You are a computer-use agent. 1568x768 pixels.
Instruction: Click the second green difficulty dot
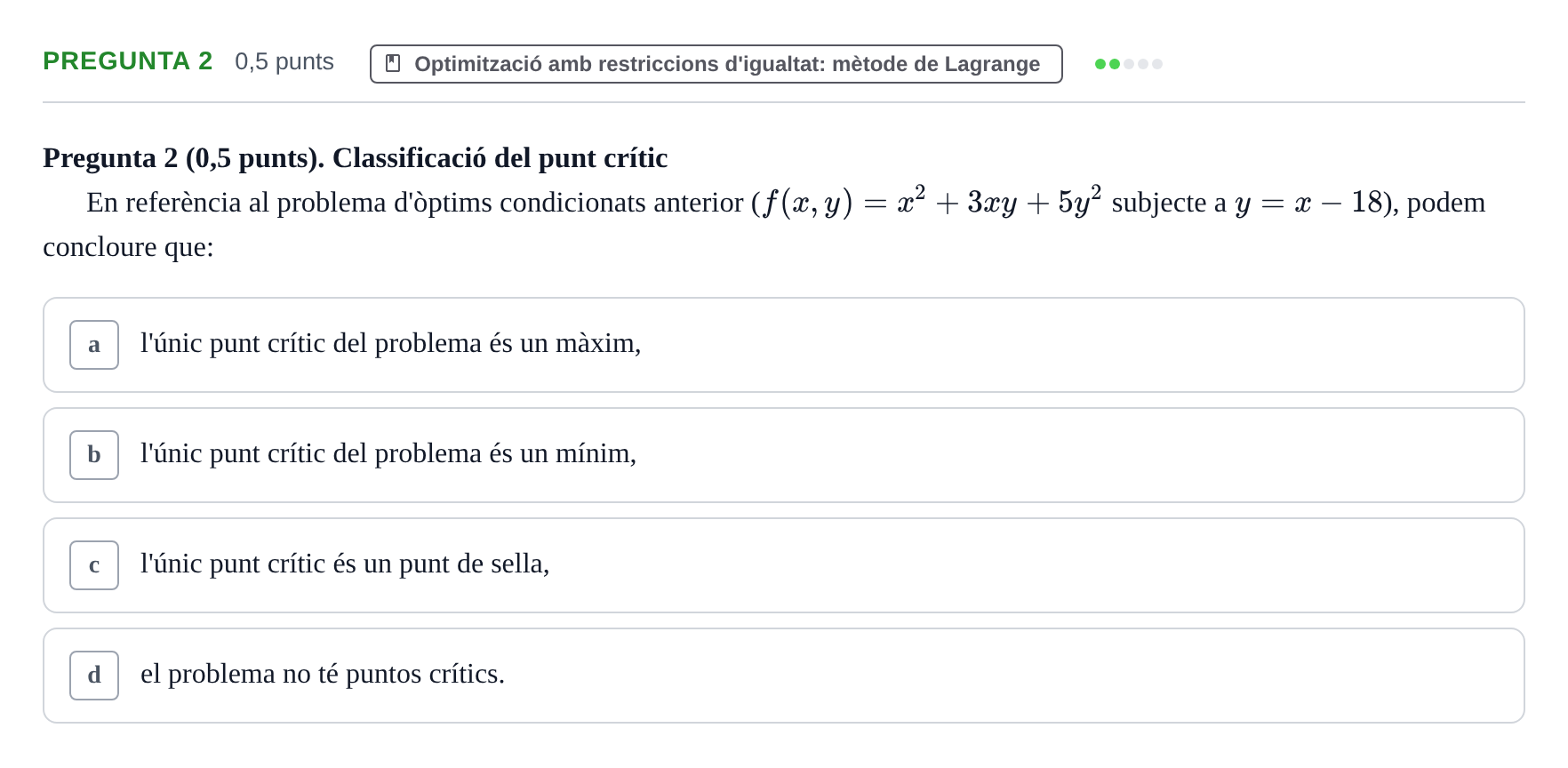click(x=1115, y=64)
